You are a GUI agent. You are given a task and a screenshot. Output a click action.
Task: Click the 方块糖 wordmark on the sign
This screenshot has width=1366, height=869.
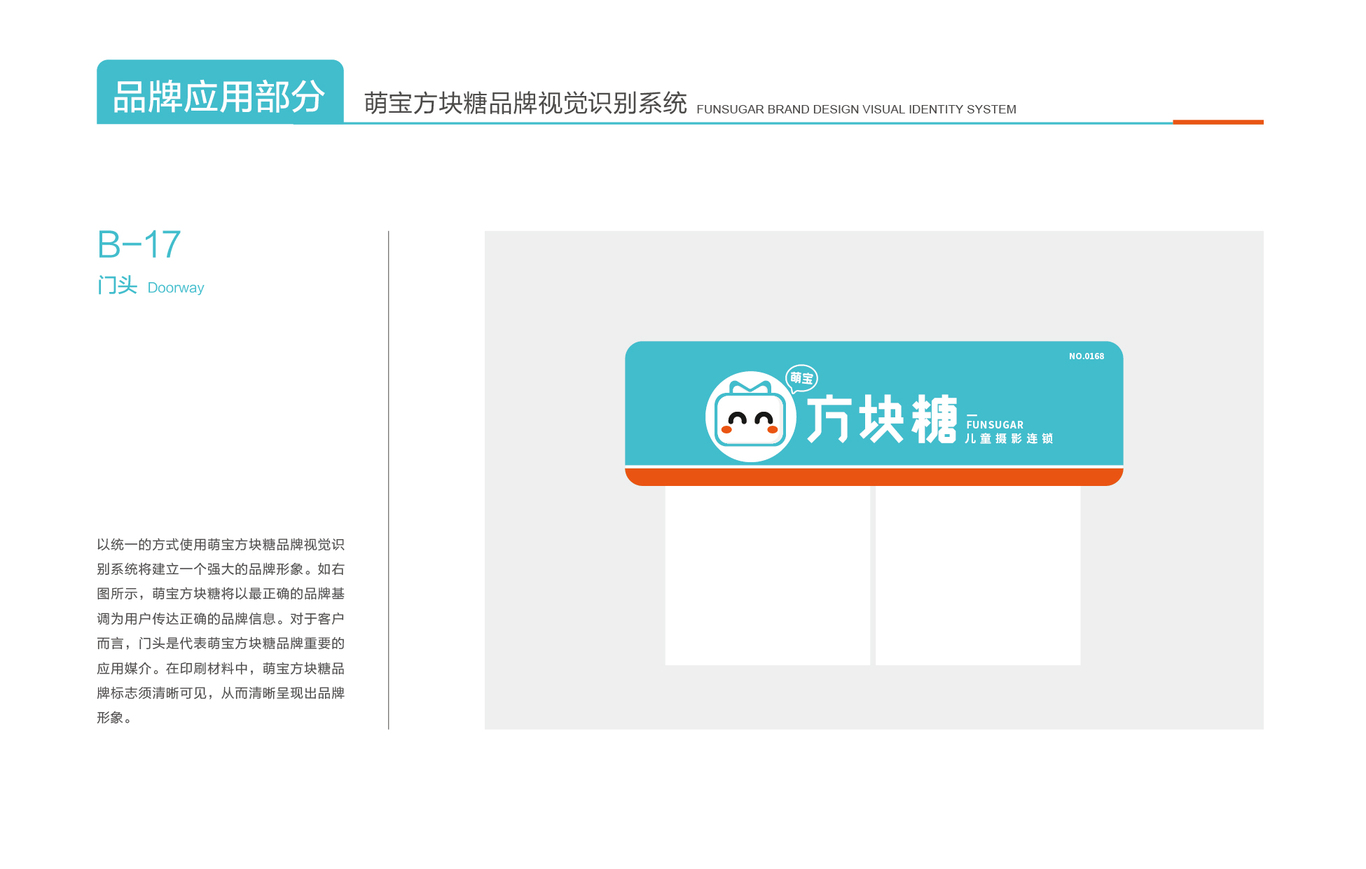pyautogui.click(x=882, y=419)
